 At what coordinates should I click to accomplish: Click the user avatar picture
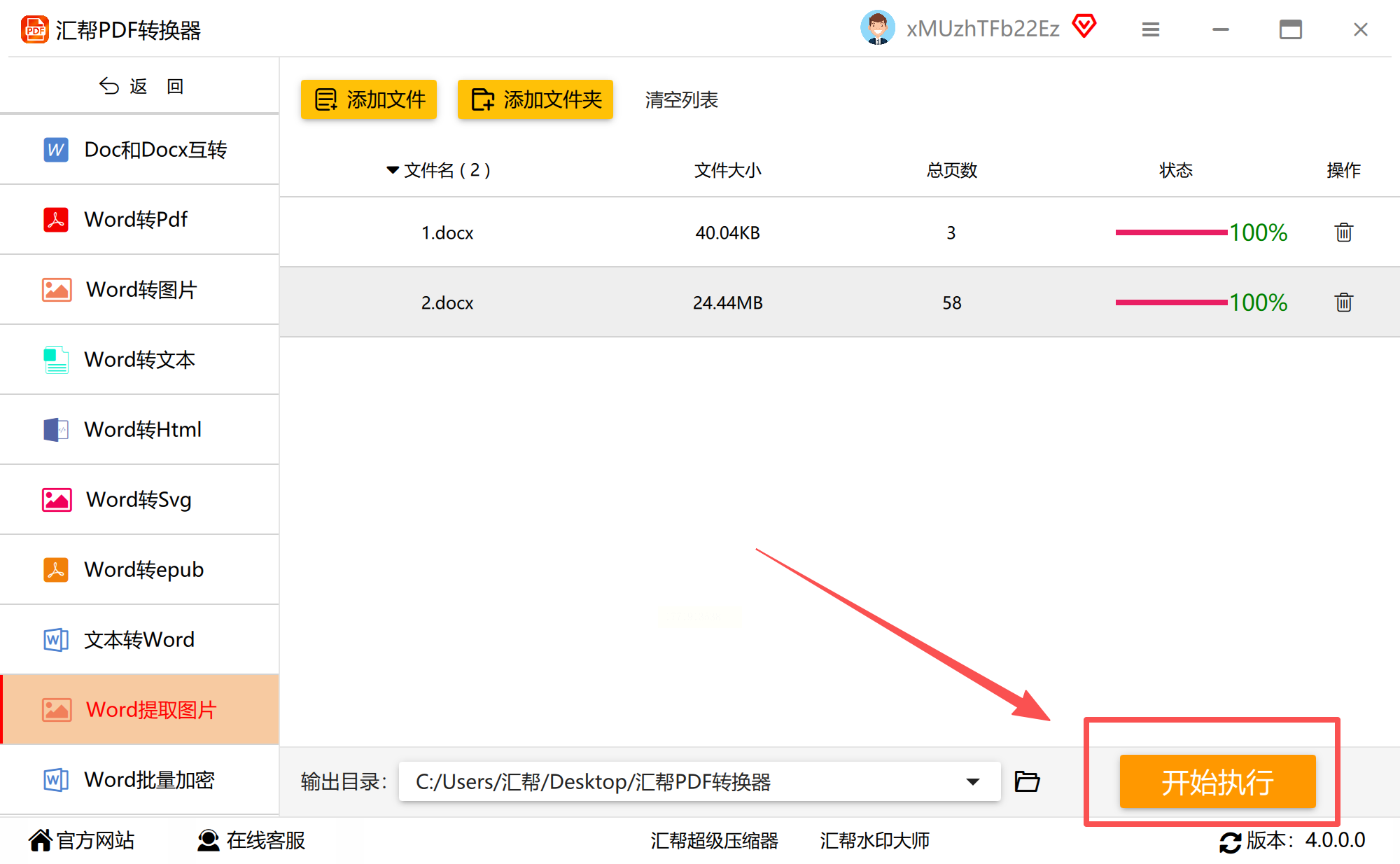coord(877,28)
